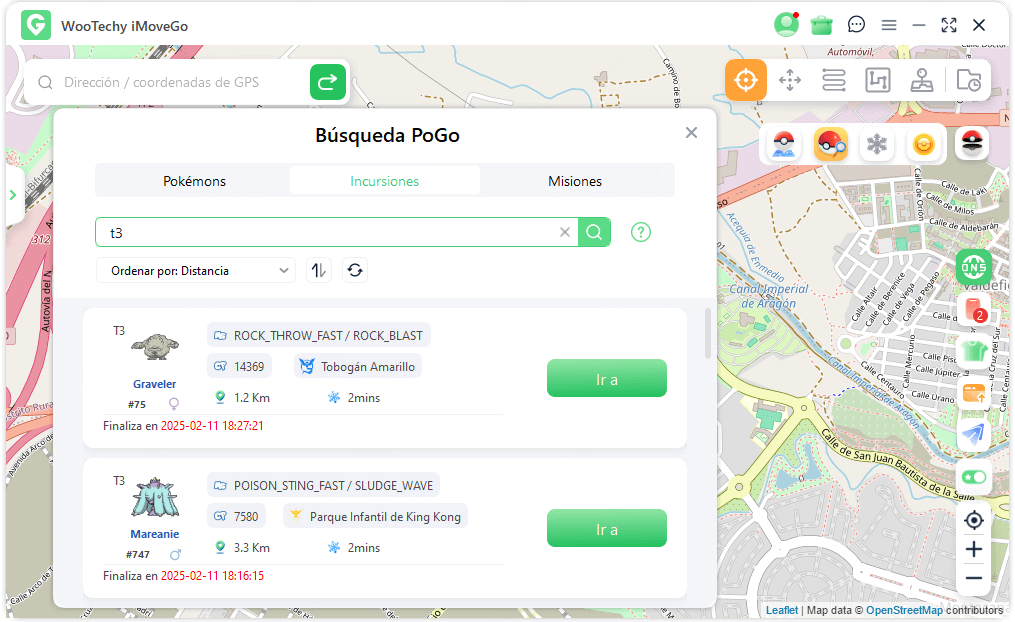Screen dimensions: 1015x622
Task: Click the sort direction arrows icon
Action: pyautogui.click(x=319, y=270)
